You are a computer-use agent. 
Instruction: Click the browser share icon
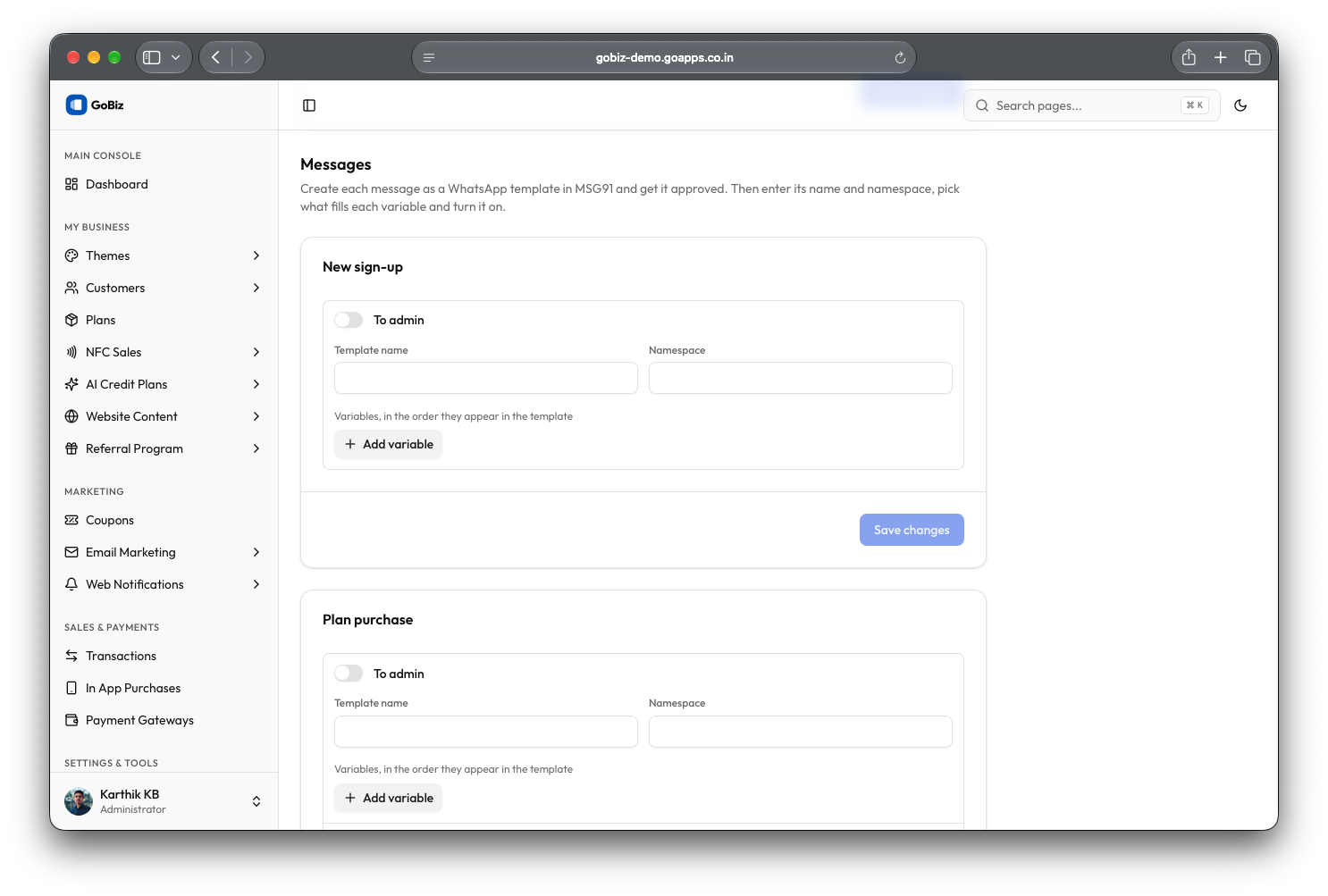pyautogui.click(x=1189, y=57)
